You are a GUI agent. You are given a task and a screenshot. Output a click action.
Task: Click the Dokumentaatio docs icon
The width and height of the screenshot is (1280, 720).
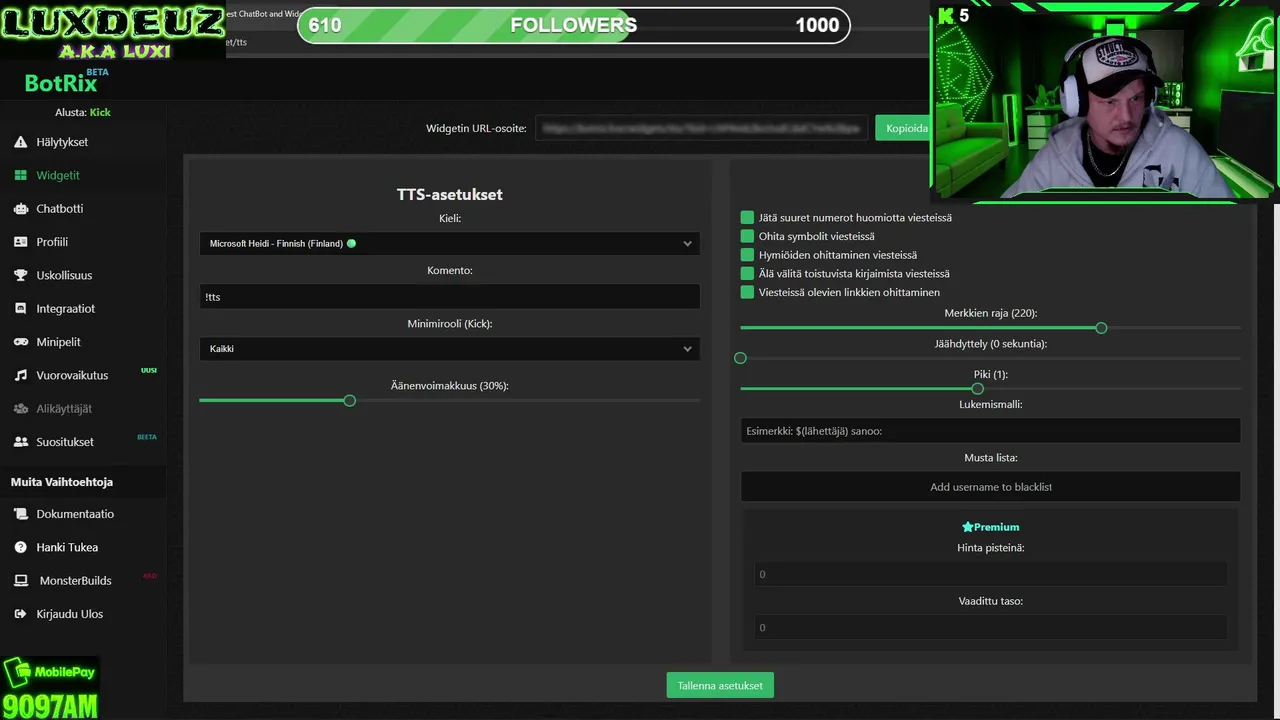pyautogui.click(x=20, y=514)
